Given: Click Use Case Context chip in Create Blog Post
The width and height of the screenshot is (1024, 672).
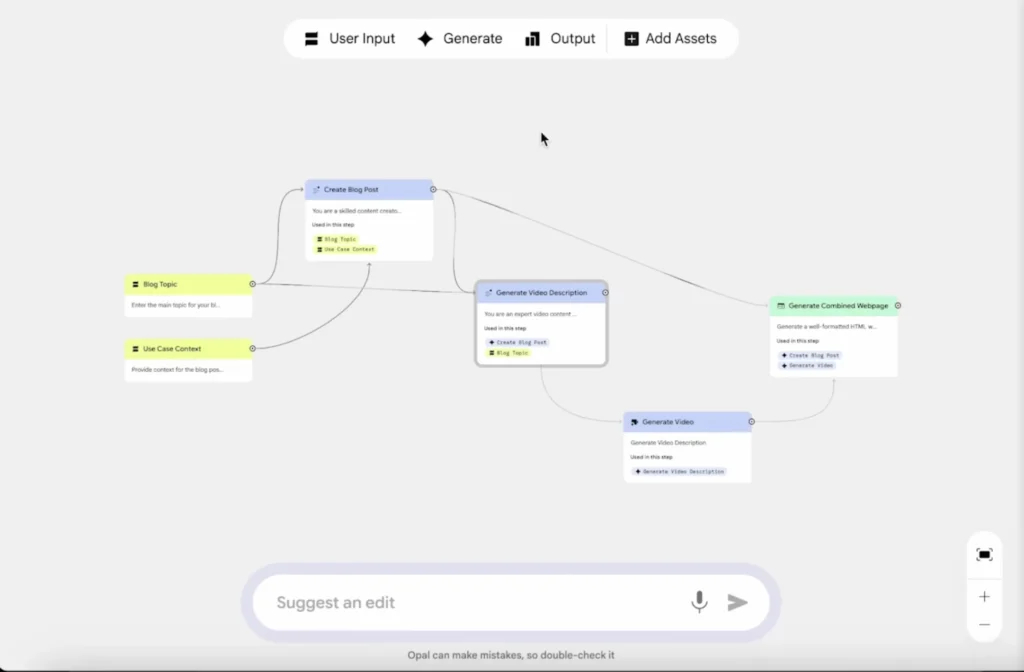Looking at the screenshot, I should [345, 249].
